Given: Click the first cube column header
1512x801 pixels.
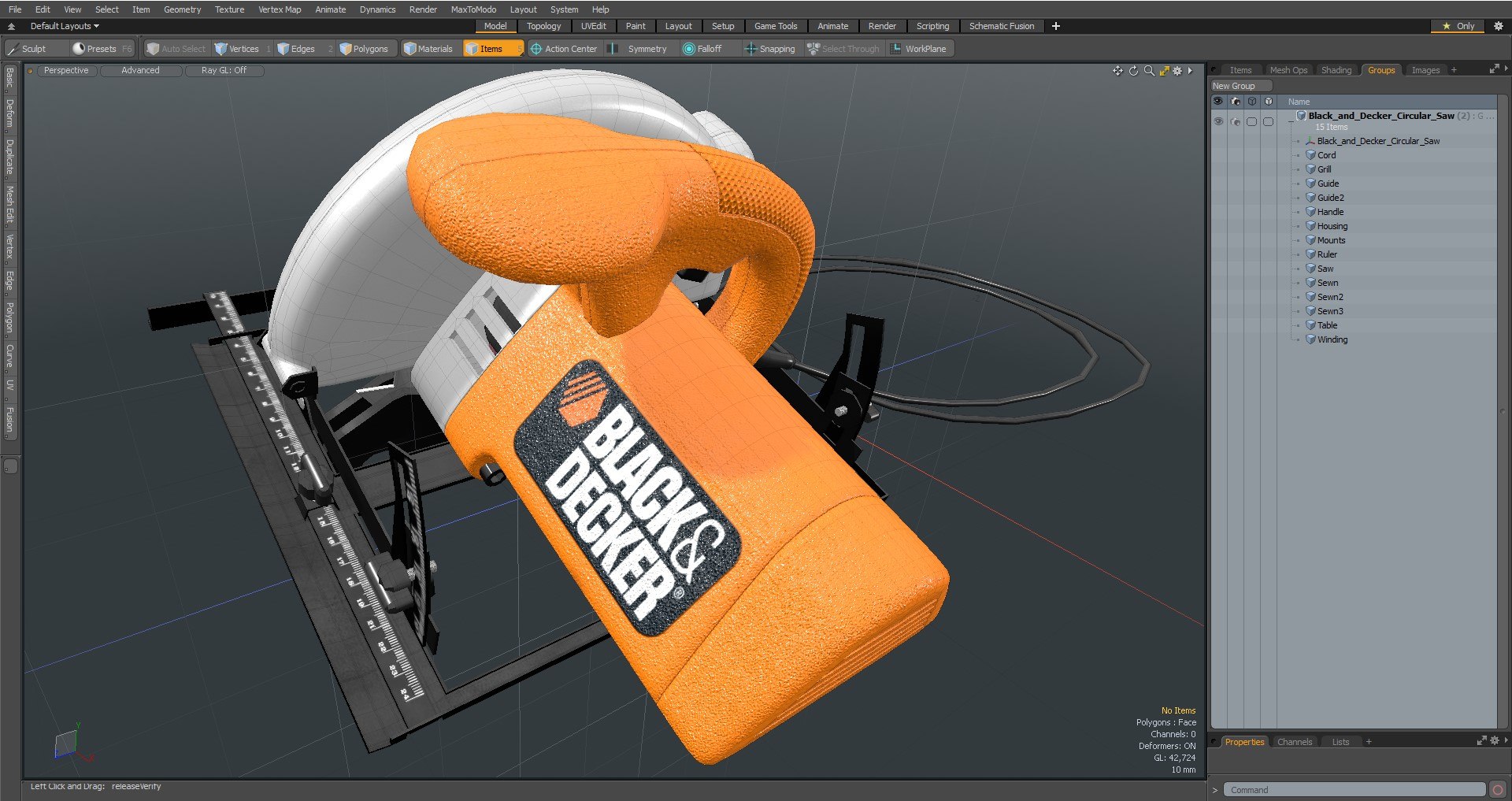Looking at the screenshot, I should point(1252,102).
